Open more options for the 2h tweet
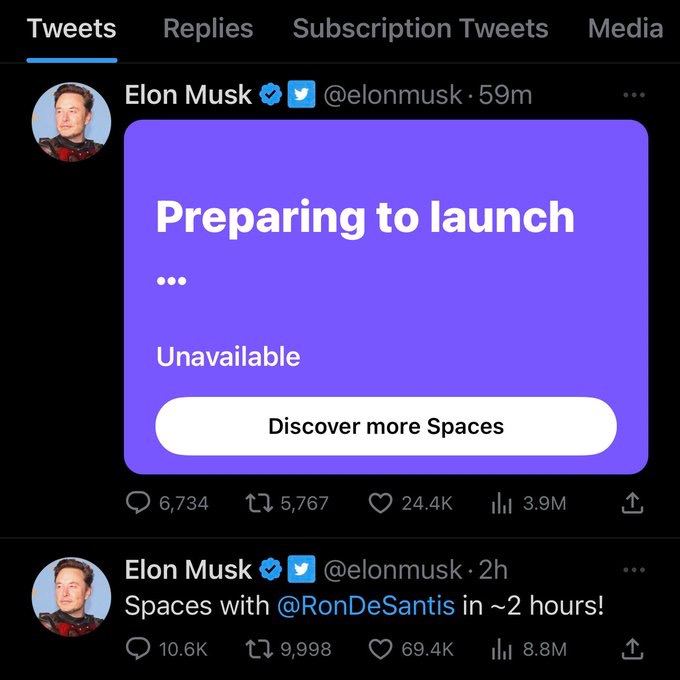Image resolution: width=680 pixels, height=680 pixels. coord(634,569)
